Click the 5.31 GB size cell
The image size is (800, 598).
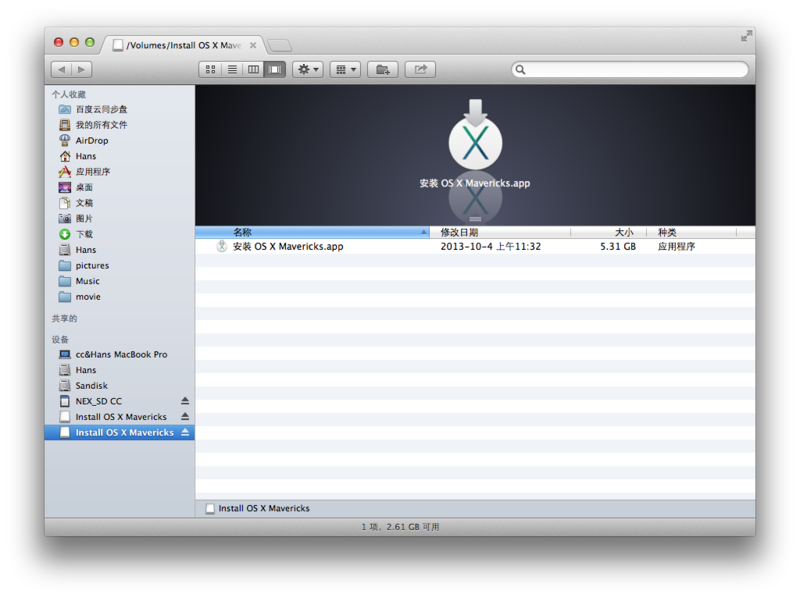pos(618,246)
